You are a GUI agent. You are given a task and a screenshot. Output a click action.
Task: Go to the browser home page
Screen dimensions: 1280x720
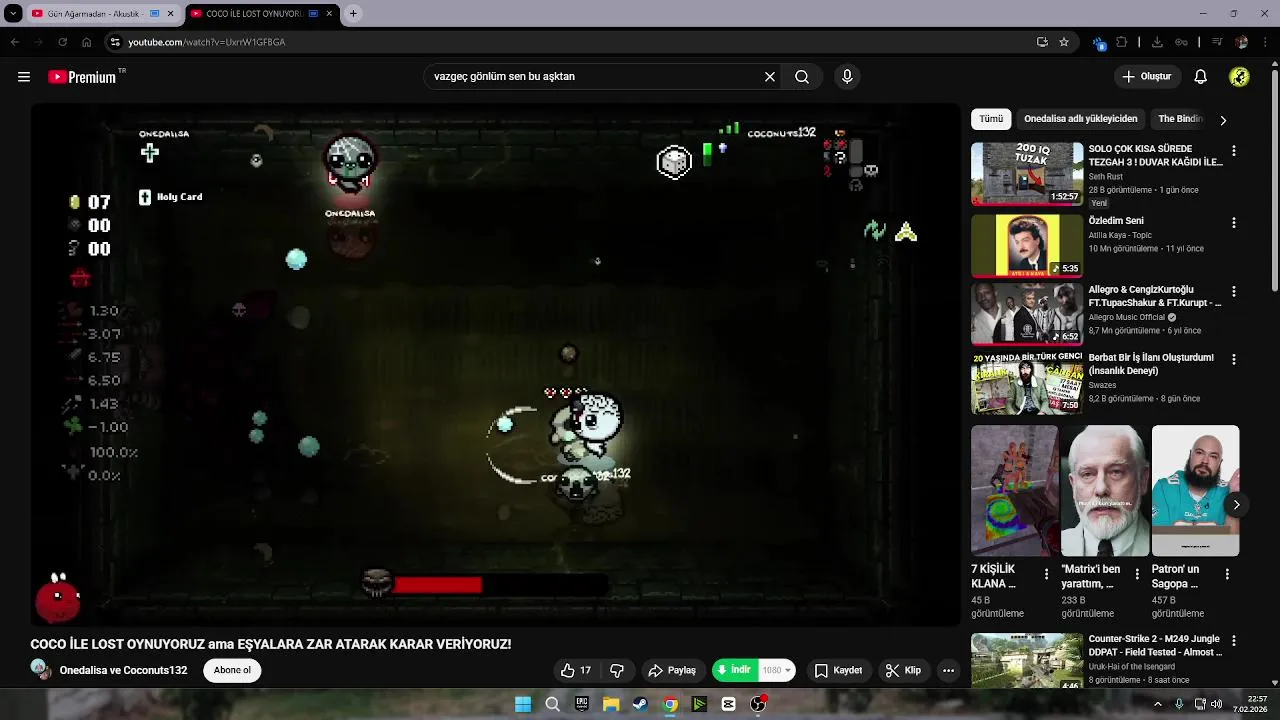86,42
